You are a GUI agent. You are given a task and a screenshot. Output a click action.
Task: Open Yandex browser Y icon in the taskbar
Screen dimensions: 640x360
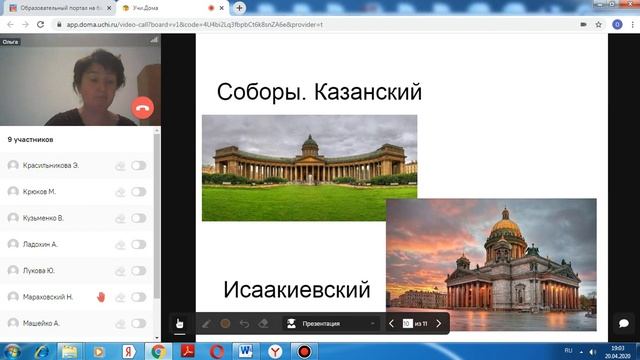tap(275, 351)
